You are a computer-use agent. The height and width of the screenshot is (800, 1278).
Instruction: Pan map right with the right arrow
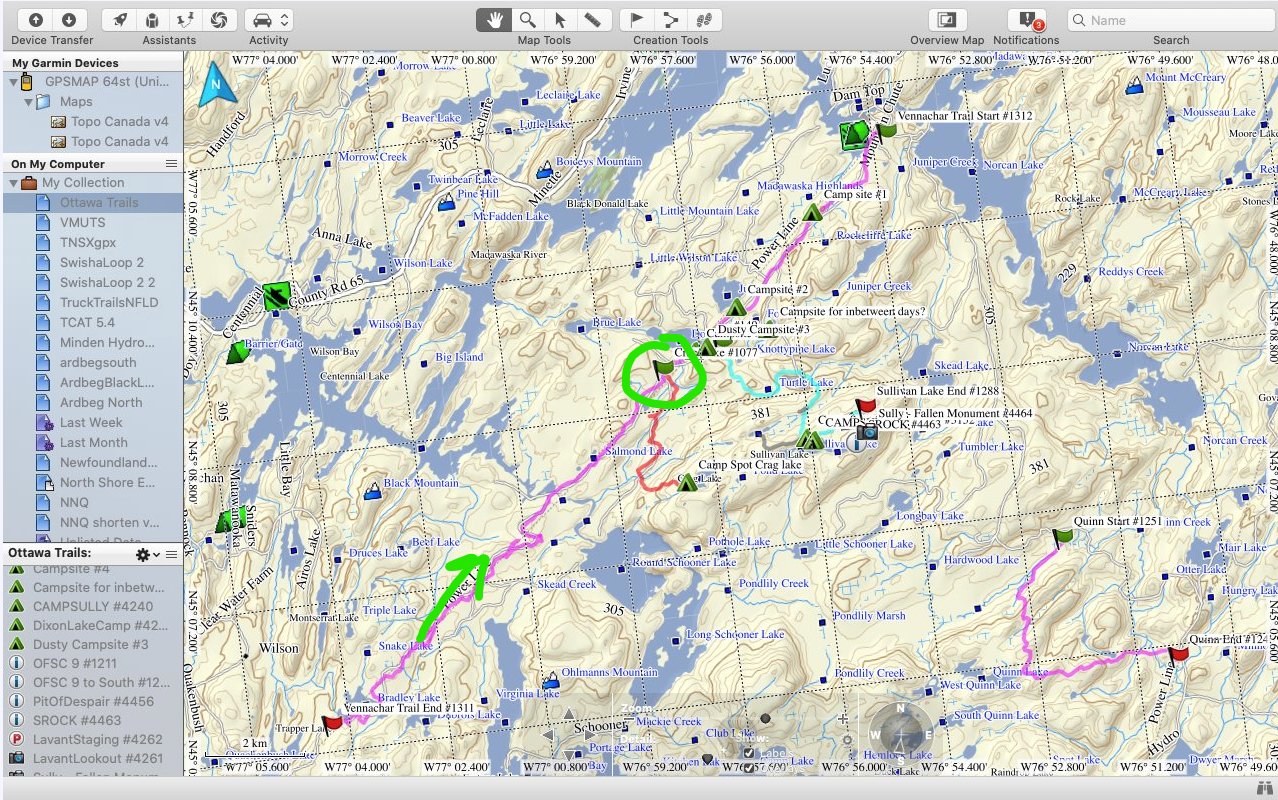click(x=590, y=735)
